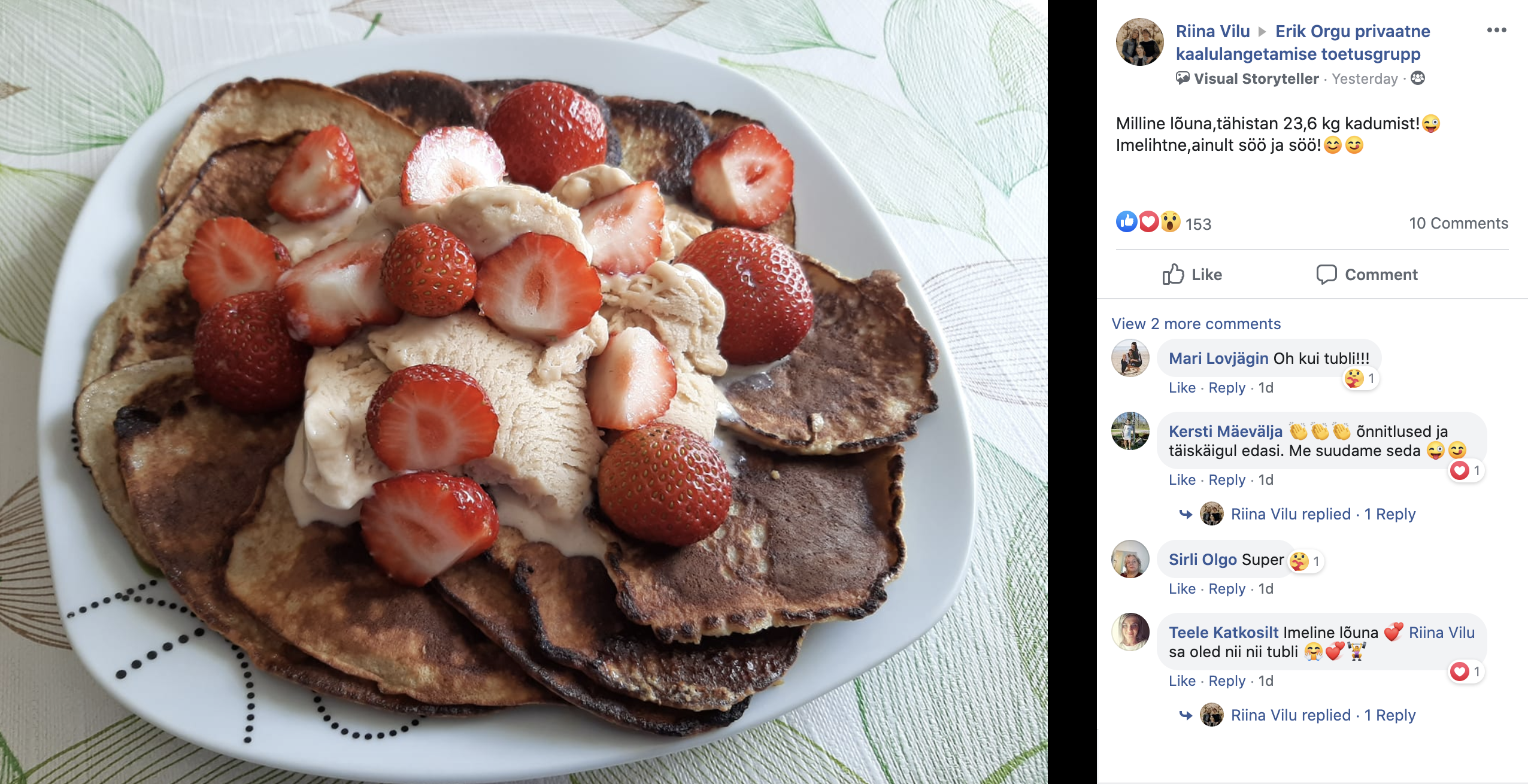Screen dimensions: 1528x784
Task: Click heart reaction on Kersti Mäevälja's comment
Action: [1460, 471]
